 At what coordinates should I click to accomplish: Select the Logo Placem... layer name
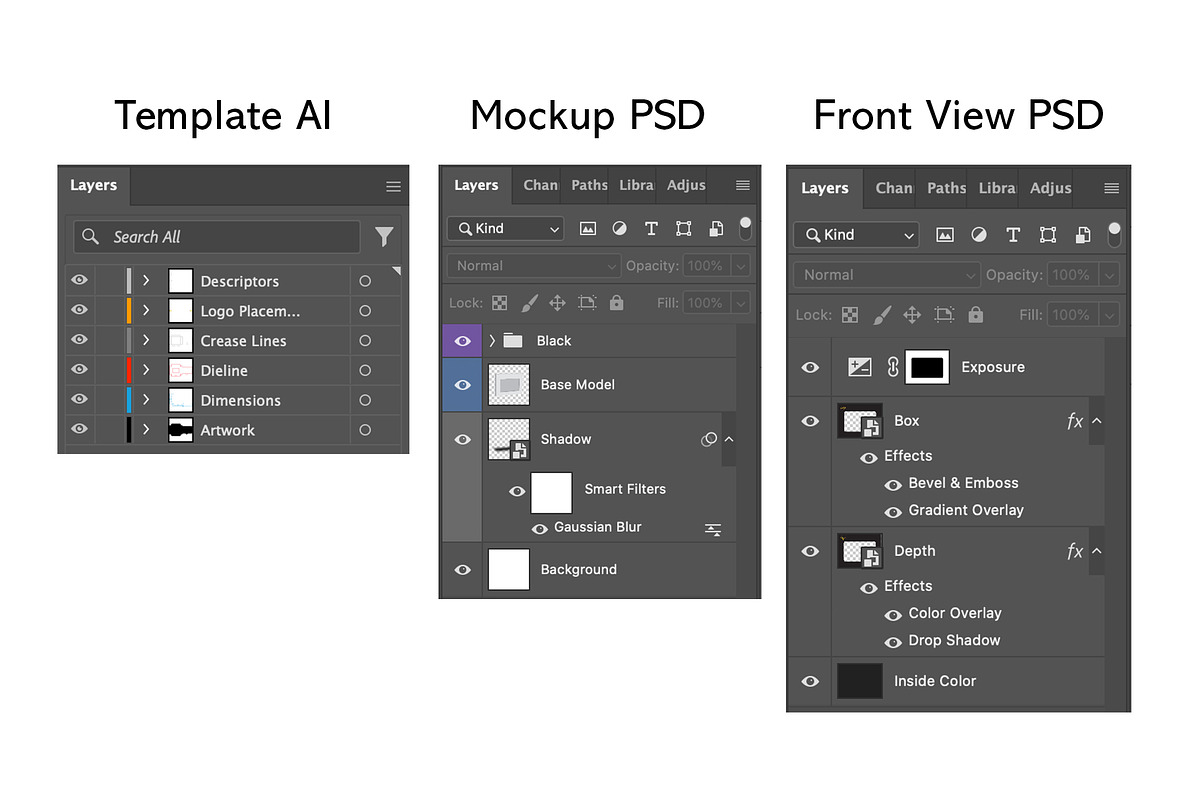(250, 311)
